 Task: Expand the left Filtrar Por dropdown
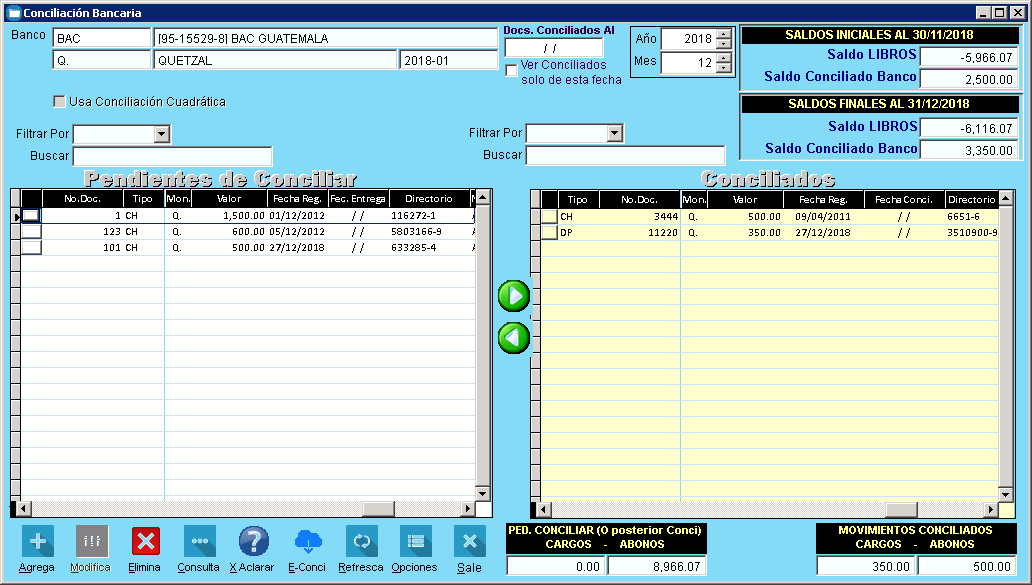pyautogui.click(x=162, y=134)
